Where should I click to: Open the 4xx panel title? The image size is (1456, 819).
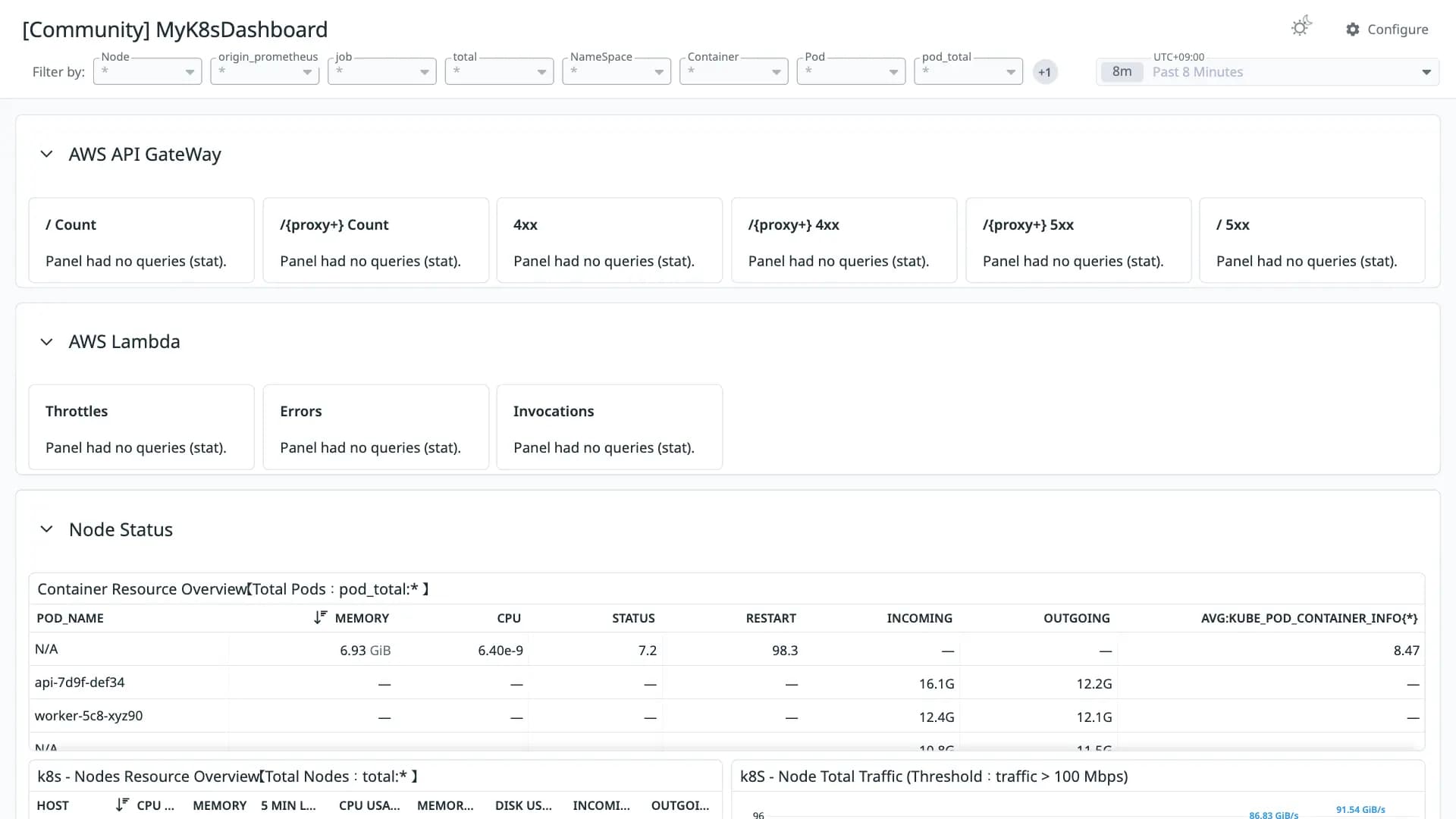click(x=526, y=224)
